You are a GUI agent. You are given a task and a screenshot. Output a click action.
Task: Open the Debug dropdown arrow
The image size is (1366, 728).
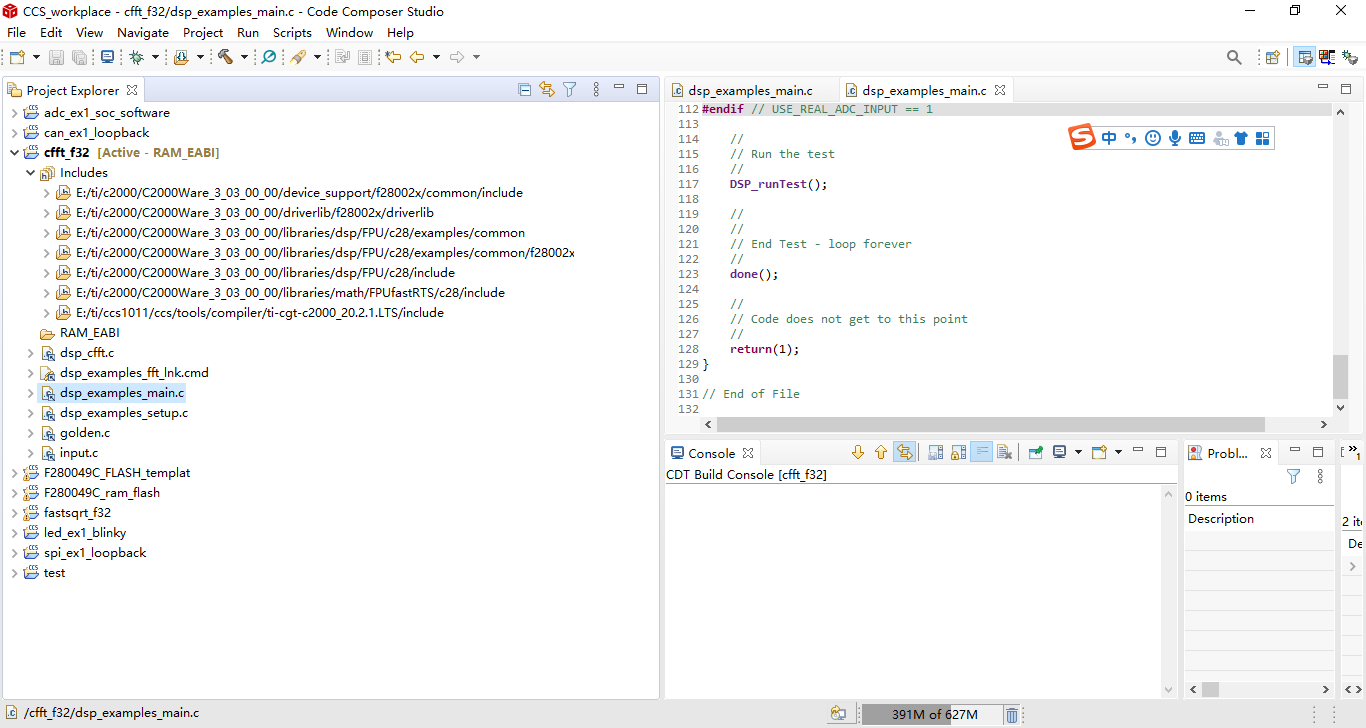pyautogui.click(x=156, y=58)
